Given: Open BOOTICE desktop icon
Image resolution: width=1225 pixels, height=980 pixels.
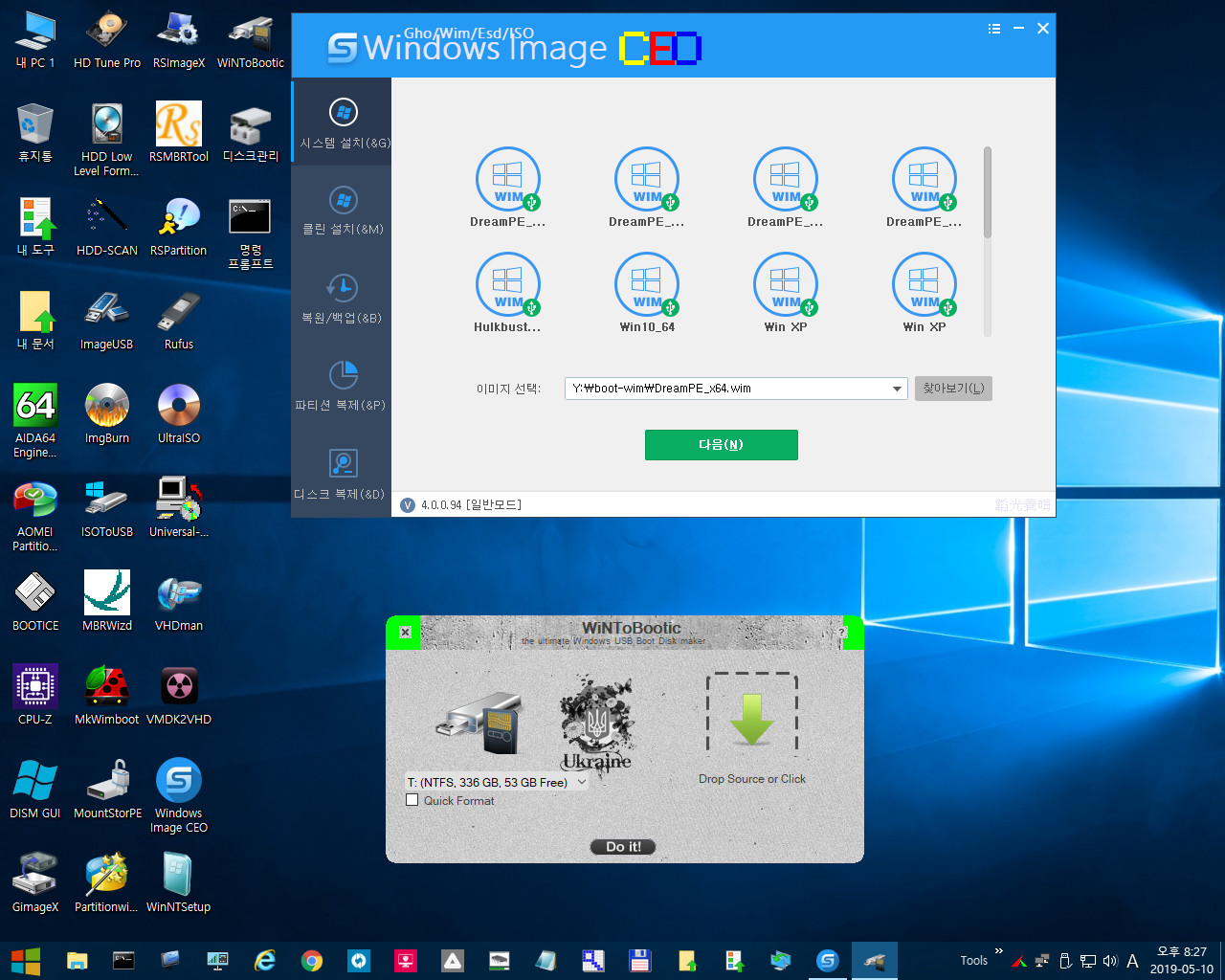Looking at the screenshot, I should 35,602.
